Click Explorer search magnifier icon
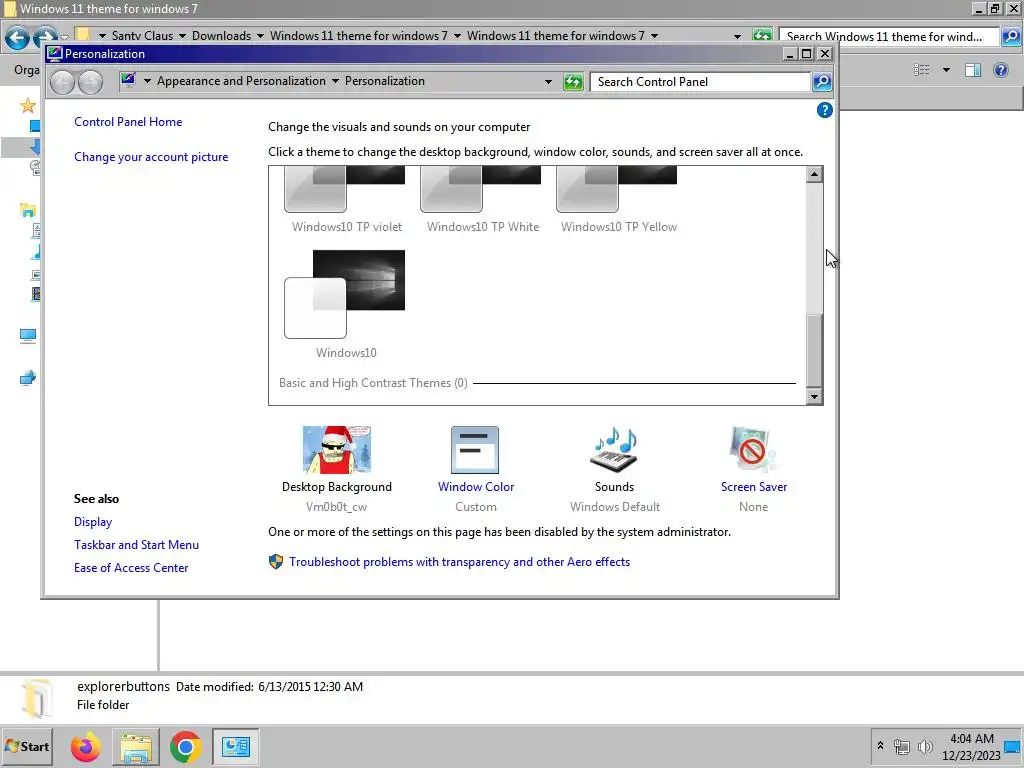 coord(1010,37)
